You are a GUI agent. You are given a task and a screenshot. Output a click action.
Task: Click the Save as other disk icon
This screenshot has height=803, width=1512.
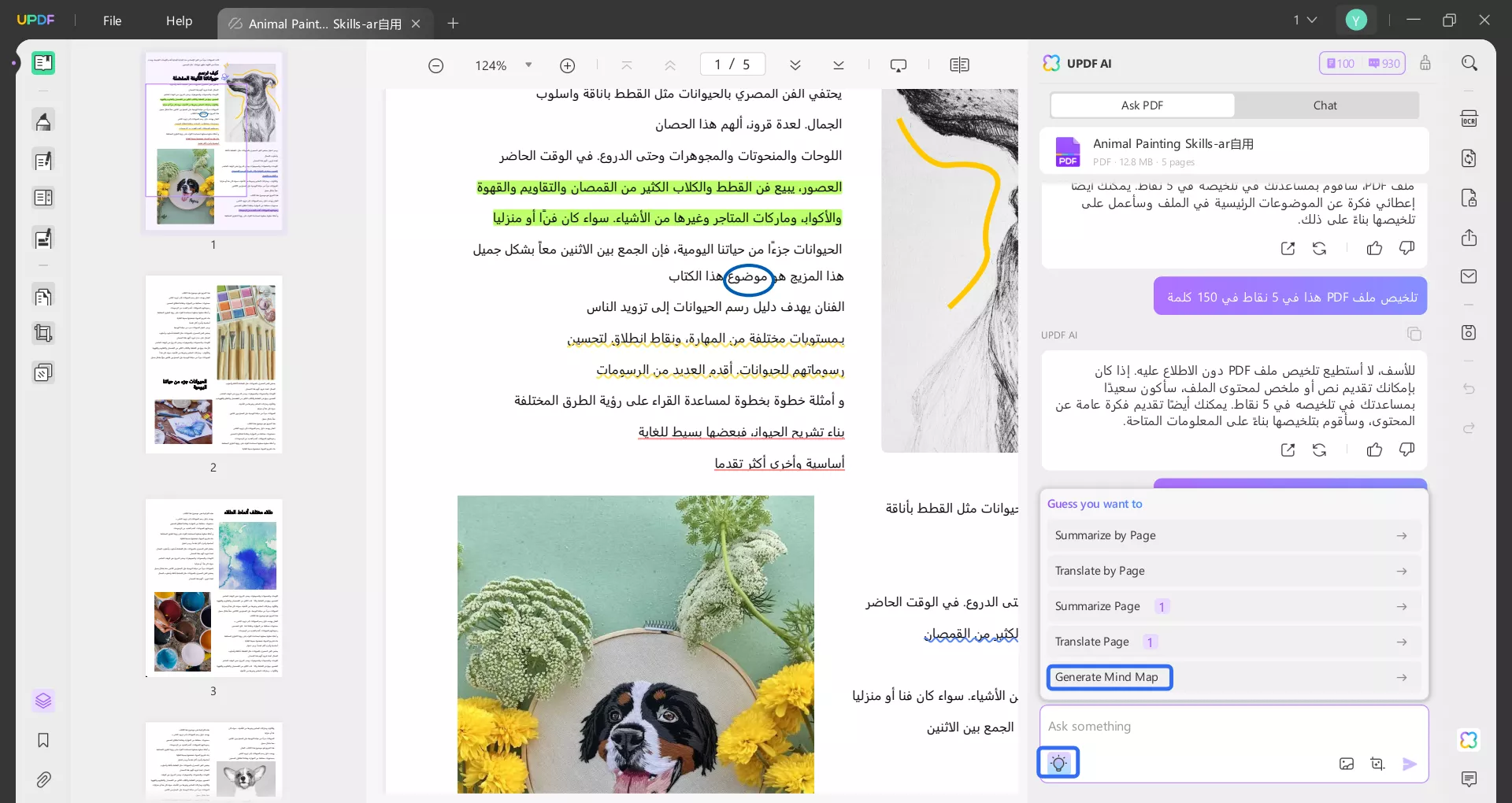click(1469, 332)
